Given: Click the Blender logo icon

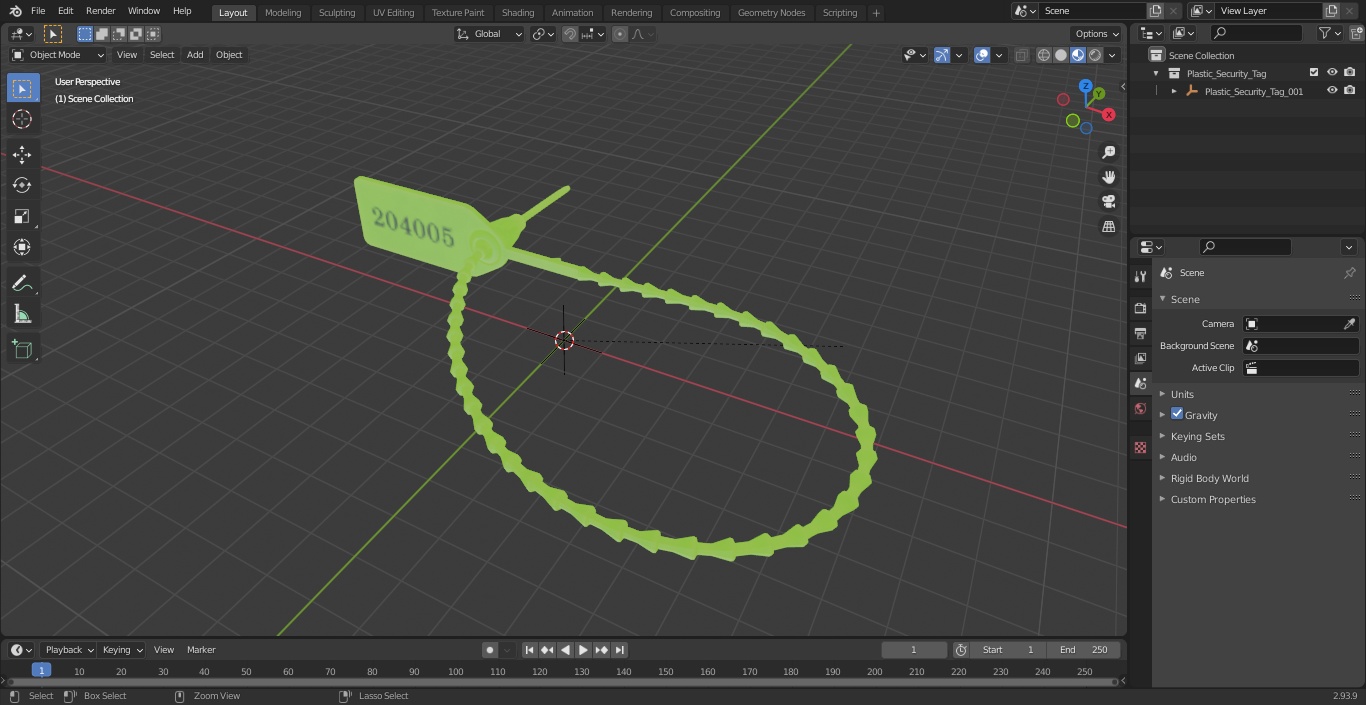Looking at the screenshot, I should (x=15, y=11).
